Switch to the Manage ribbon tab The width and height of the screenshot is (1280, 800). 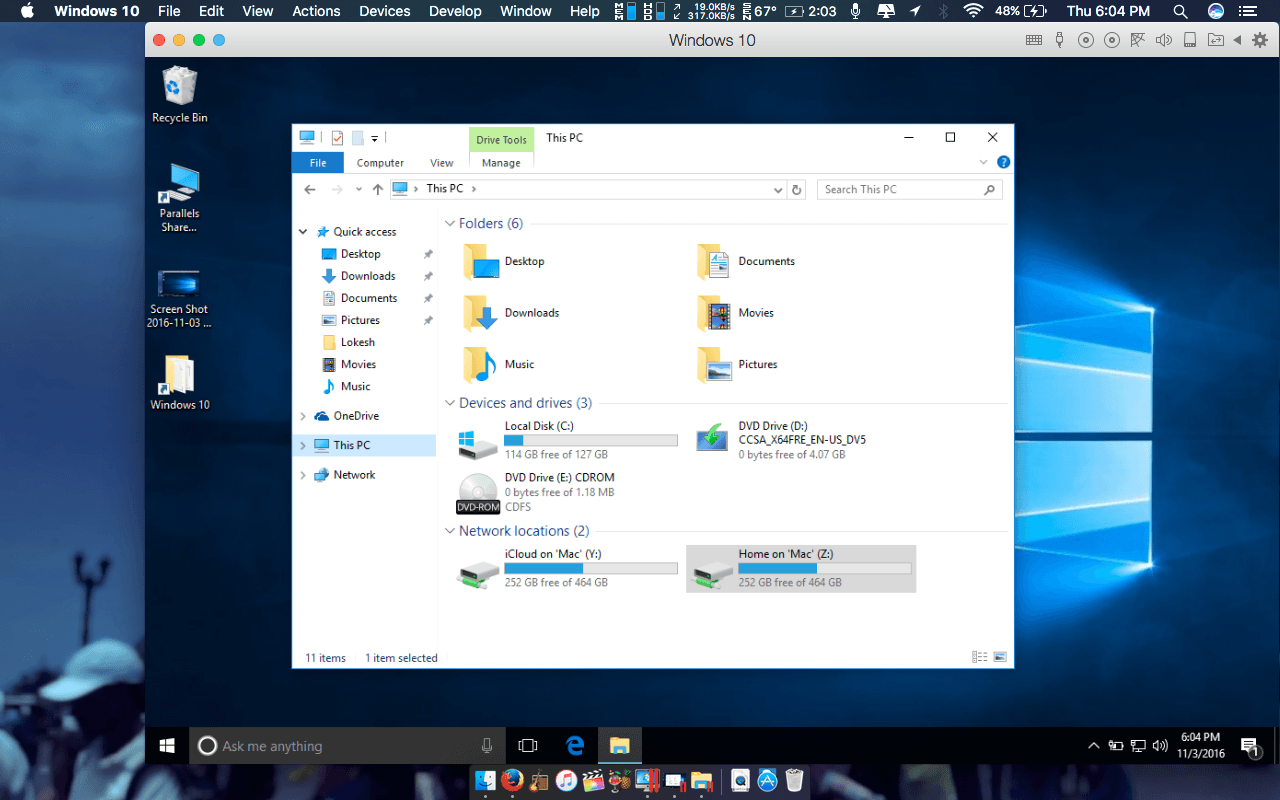coord(501,162)
